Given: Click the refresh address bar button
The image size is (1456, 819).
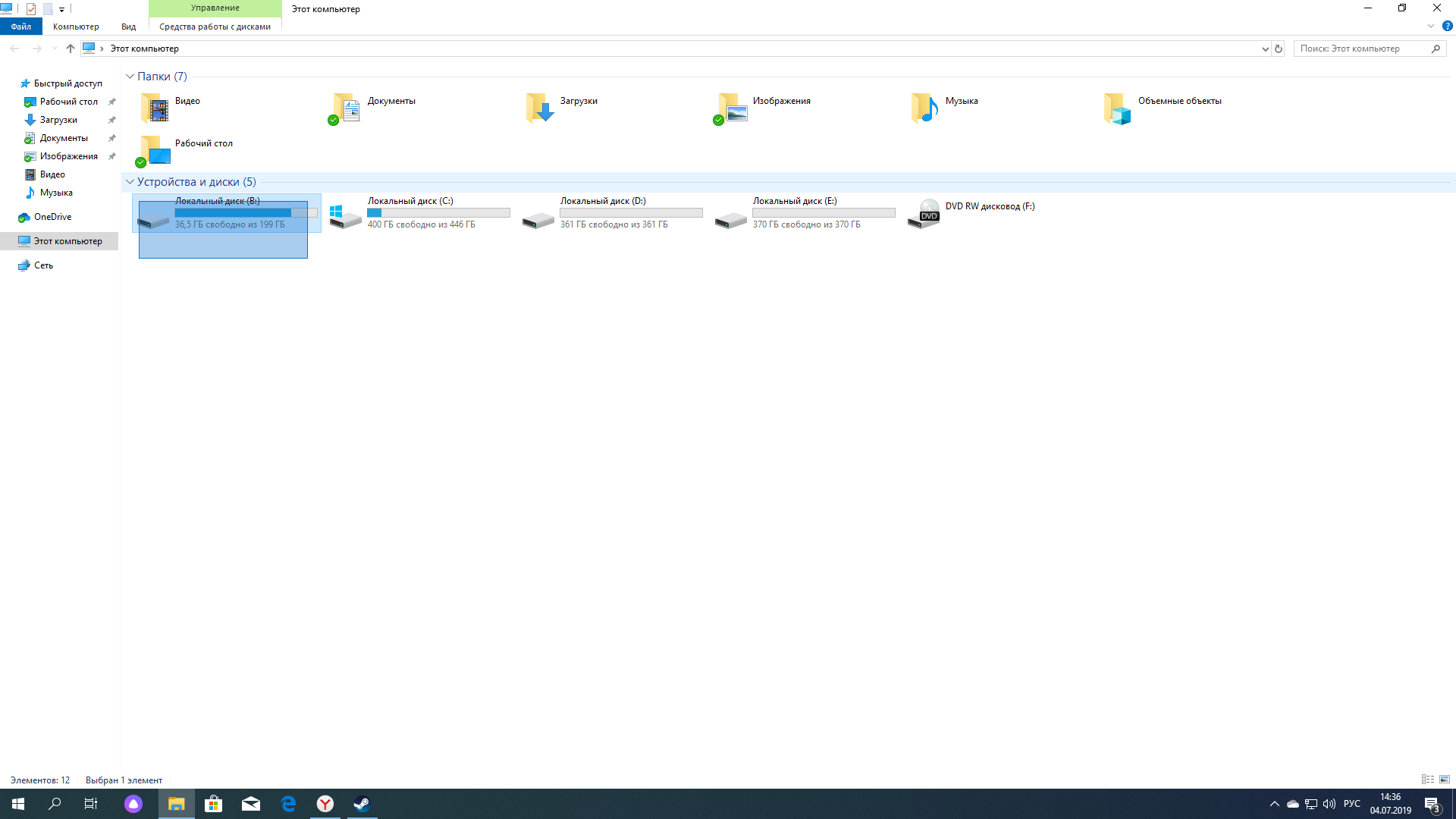Looking at the screenshot, I should [x=1279, y=49].
